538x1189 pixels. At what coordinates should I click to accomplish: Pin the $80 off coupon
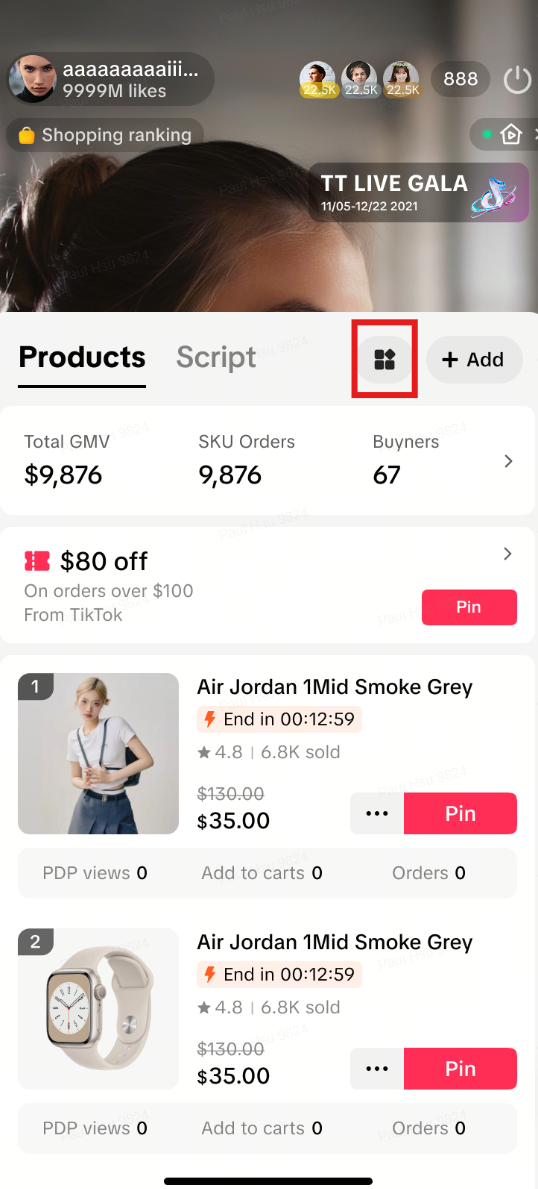point(469,607)
